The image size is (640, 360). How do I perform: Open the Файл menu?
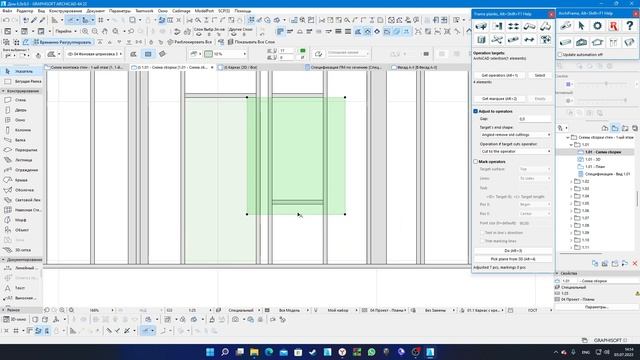7,11
